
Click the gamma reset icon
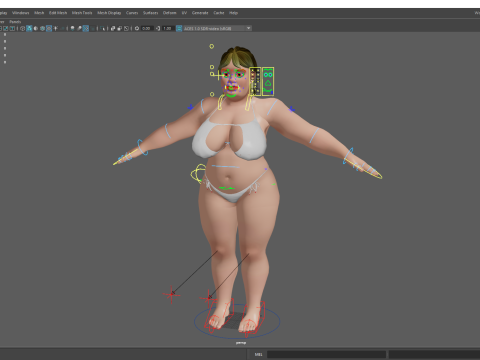point(158,28)
